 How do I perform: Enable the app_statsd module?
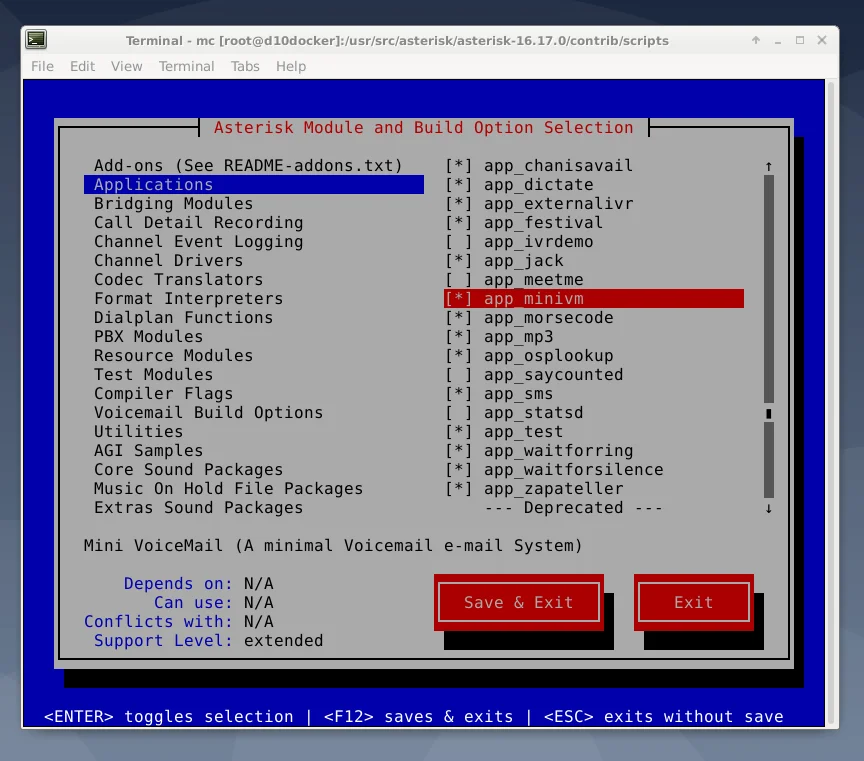click(x=458, y=413)
